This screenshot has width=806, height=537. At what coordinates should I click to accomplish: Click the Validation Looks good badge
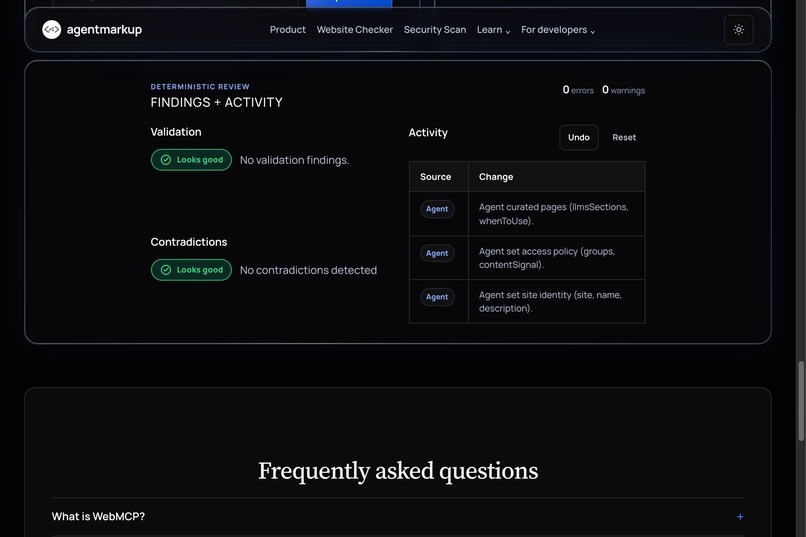(x=191, y=160)
